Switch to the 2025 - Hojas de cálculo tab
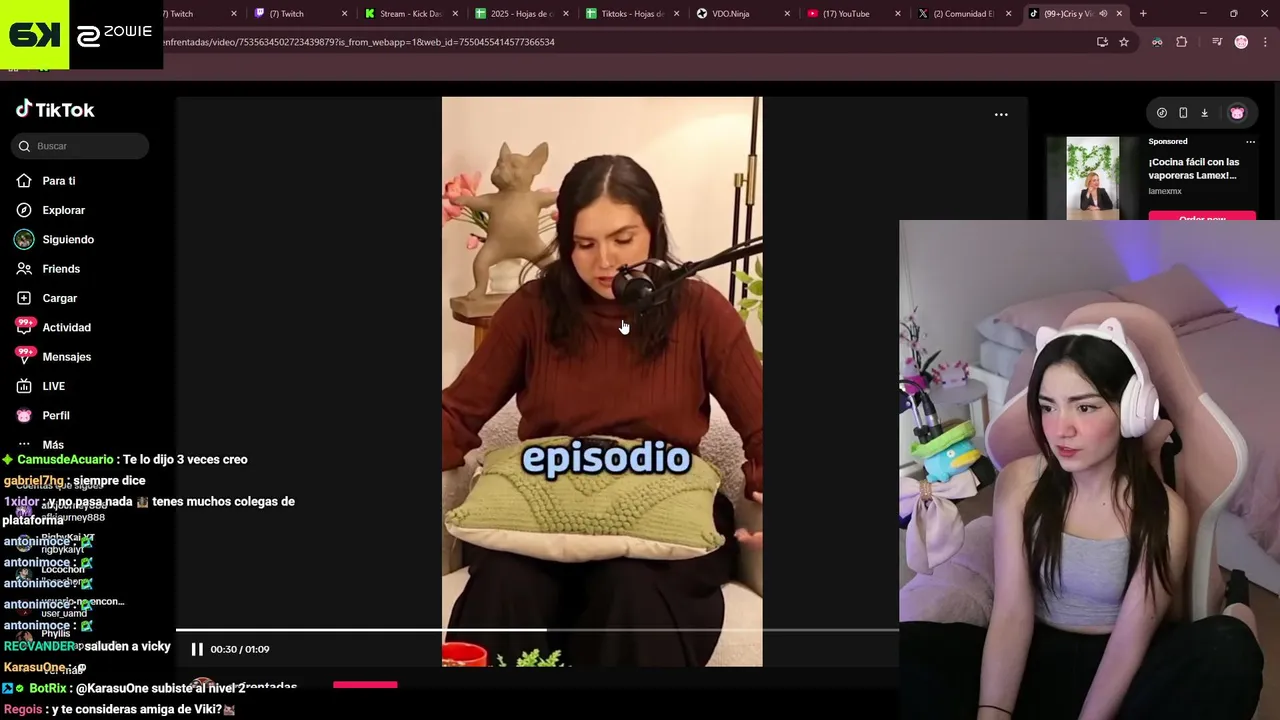 coord(520,14)
